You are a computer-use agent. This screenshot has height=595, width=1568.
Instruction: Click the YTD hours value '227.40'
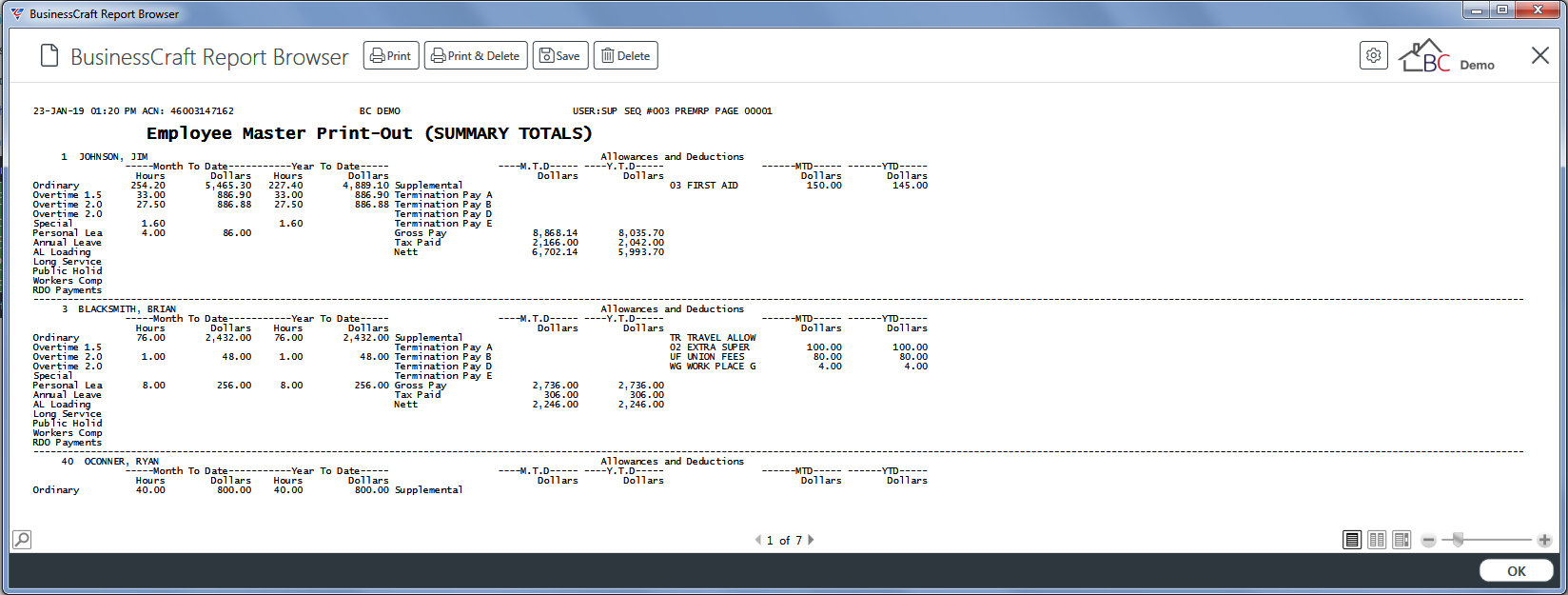(x=285, y=186)
